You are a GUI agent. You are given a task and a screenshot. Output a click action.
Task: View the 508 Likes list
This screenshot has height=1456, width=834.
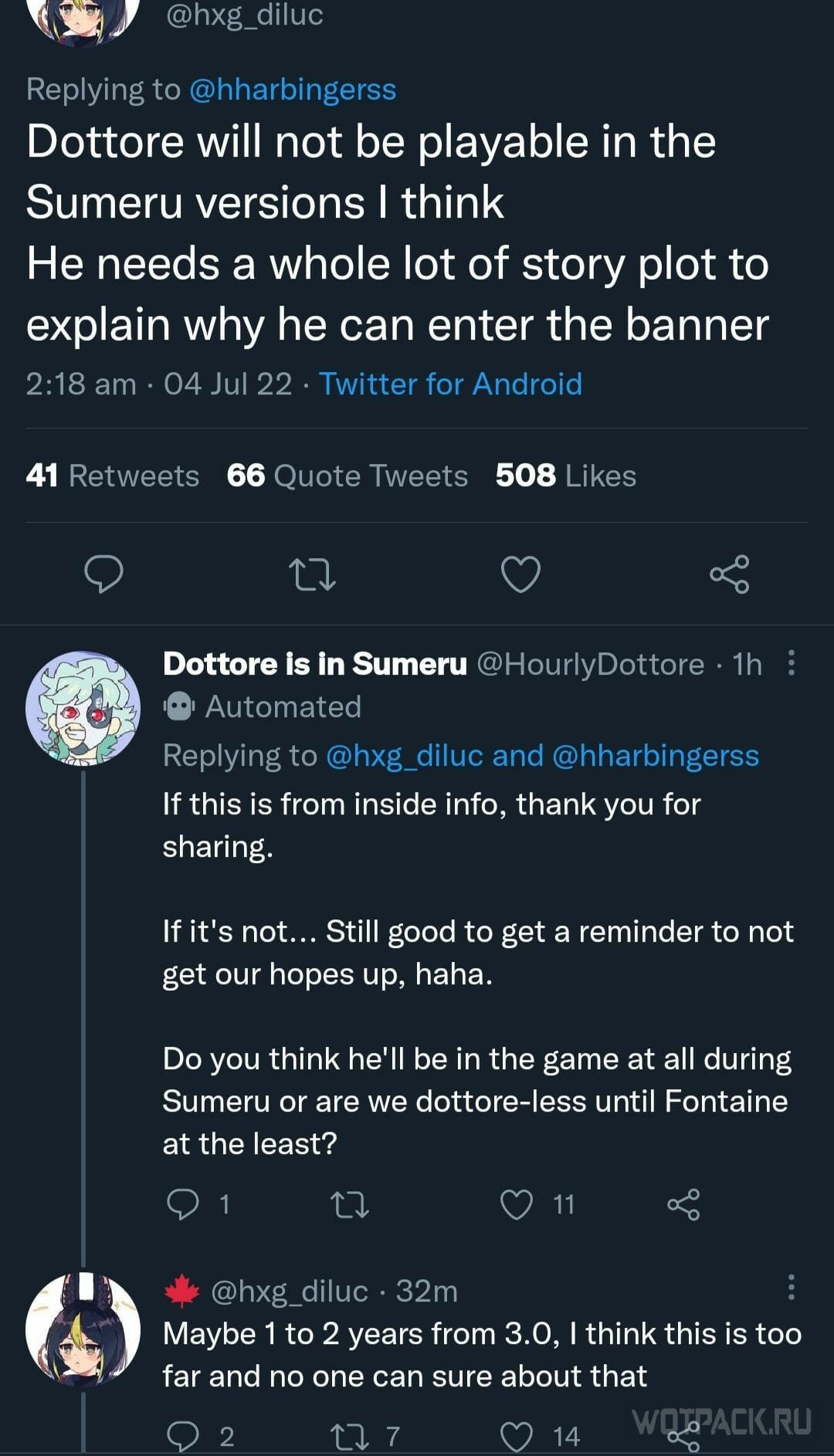[x=566, y=476]
